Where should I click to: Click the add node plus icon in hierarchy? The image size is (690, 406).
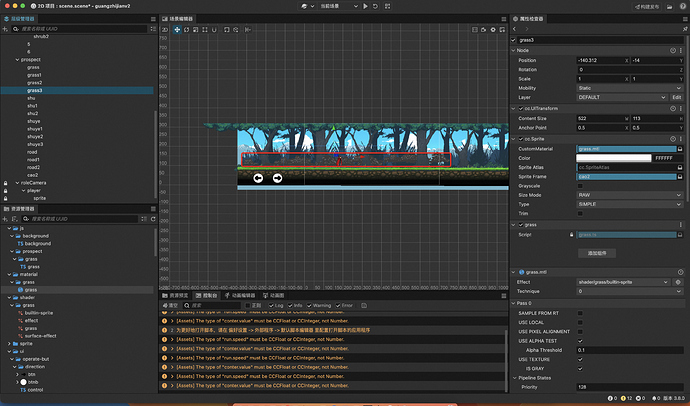pos(7,31)
